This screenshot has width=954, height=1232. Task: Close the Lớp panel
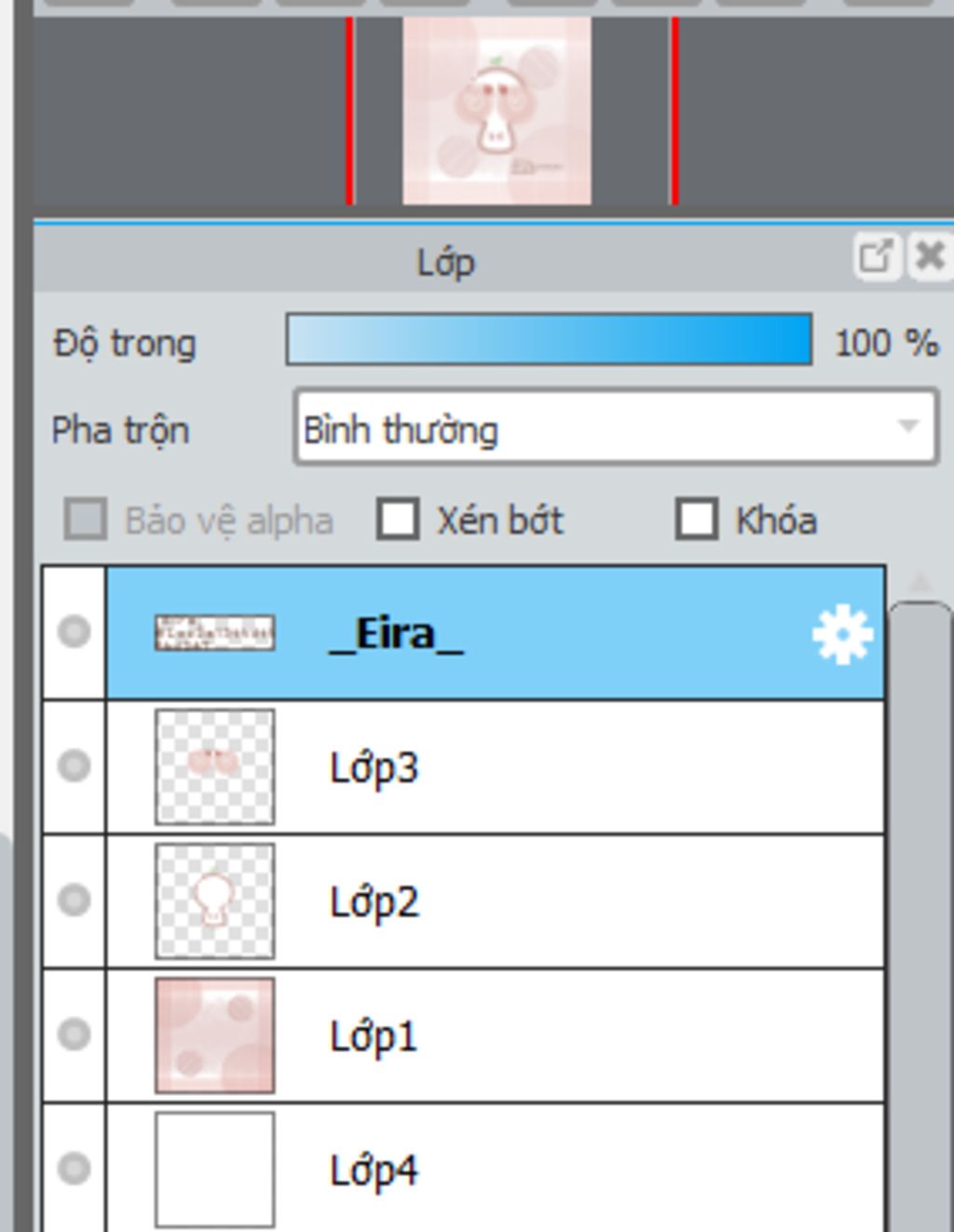click(930, 256)
